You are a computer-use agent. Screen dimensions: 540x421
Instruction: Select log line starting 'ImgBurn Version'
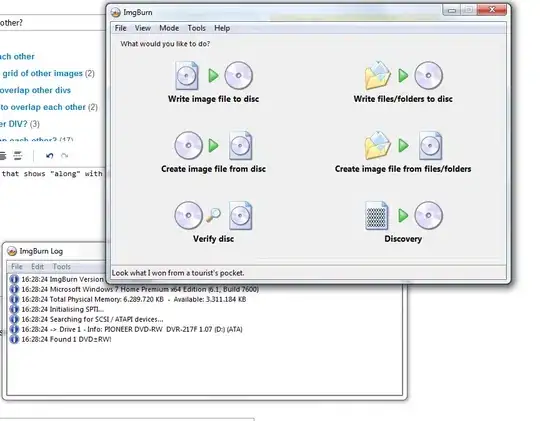[x=62, y=279]
